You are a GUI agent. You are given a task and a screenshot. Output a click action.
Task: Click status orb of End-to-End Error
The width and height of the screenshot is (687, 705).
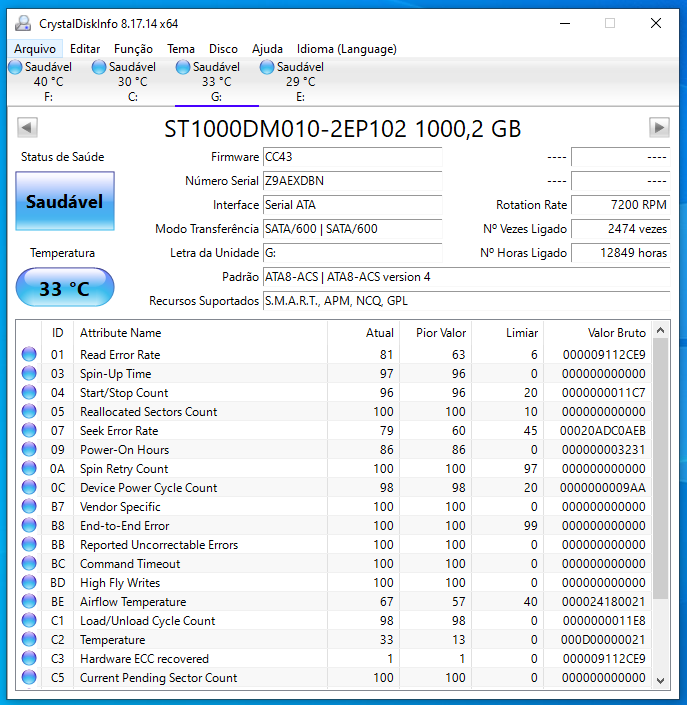tap(29, 525)
